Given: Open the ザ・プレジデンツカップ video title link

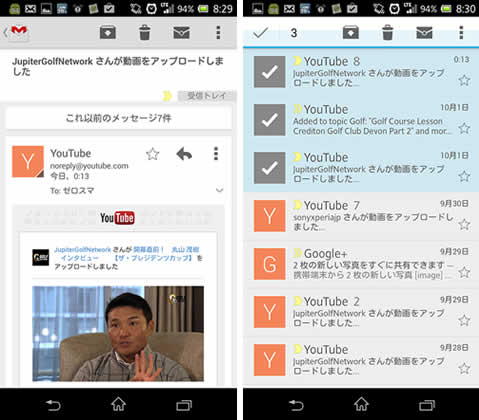Looking at the screenshot, I should 153,258.
